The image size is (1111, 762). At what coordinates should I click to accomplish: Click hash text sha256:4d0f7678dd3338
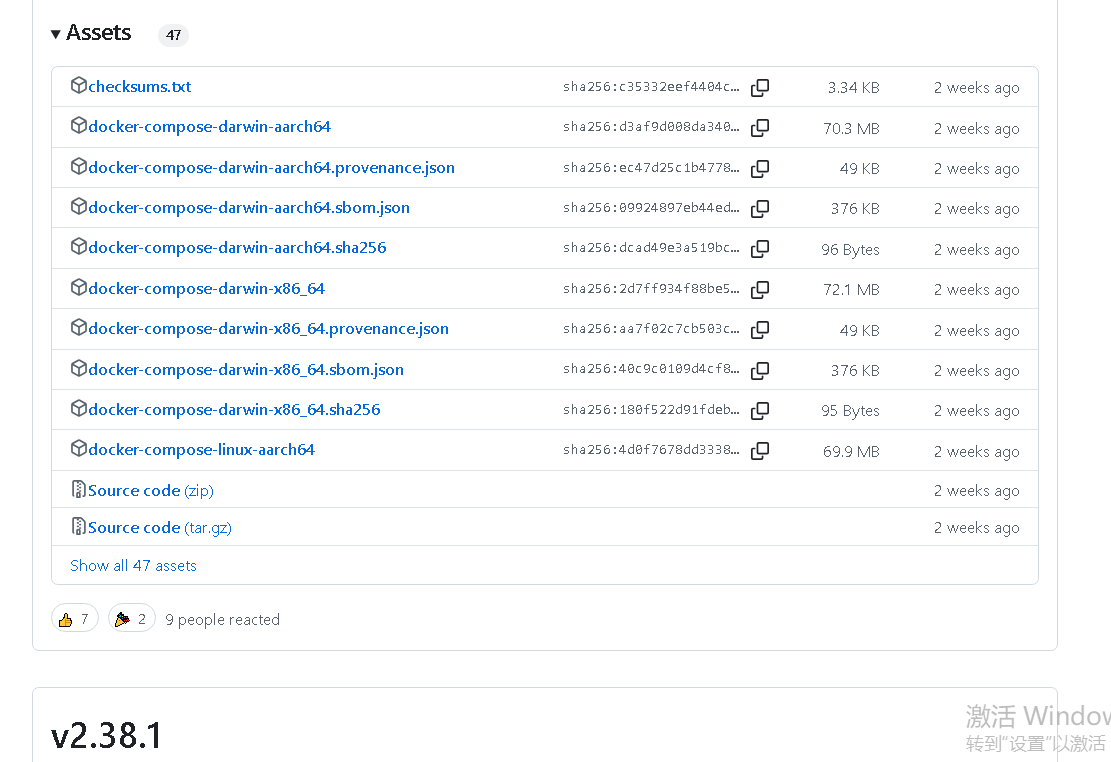point(650,450)
